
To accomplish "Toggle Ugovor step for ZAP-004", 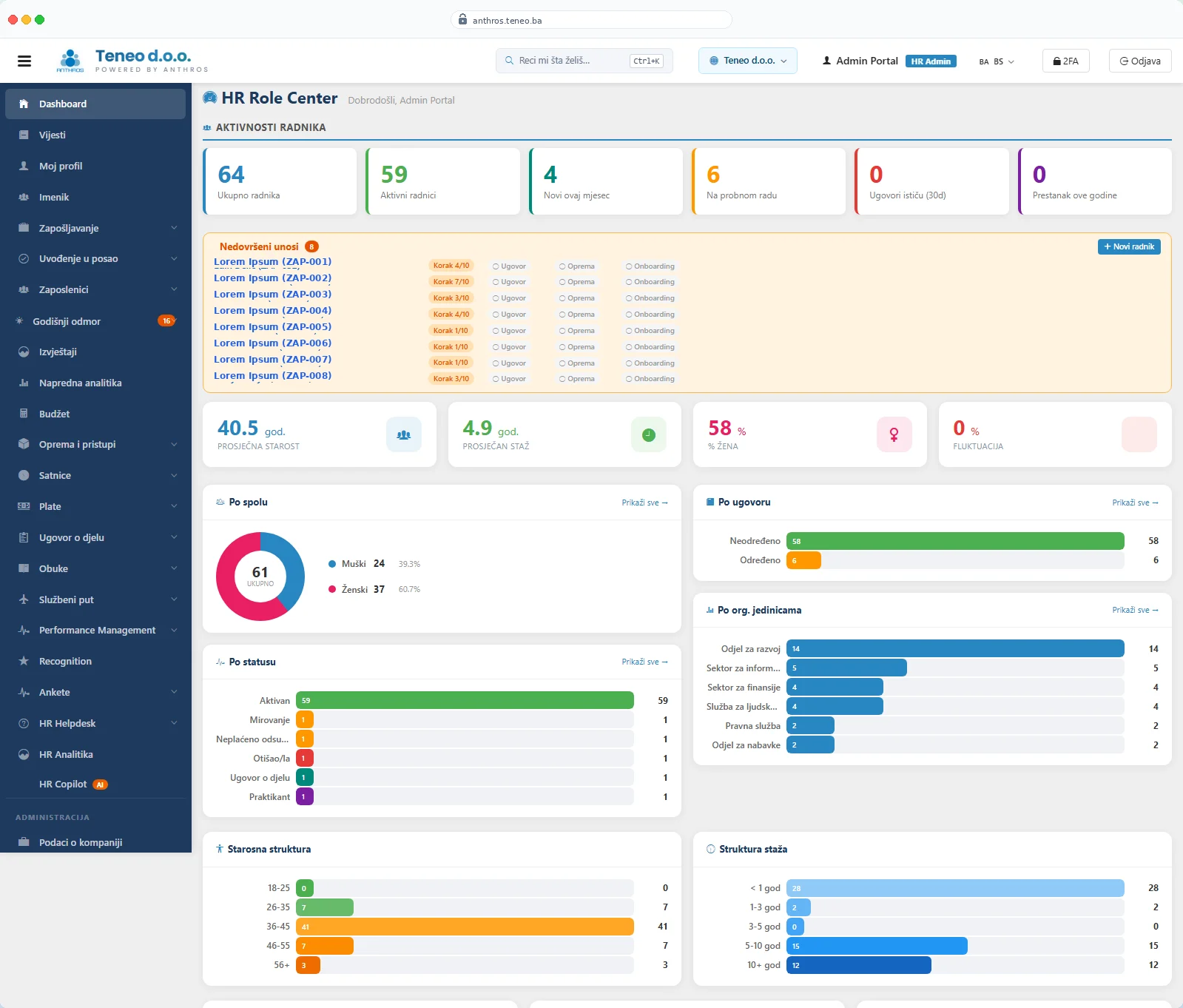I will pos(509,314).
